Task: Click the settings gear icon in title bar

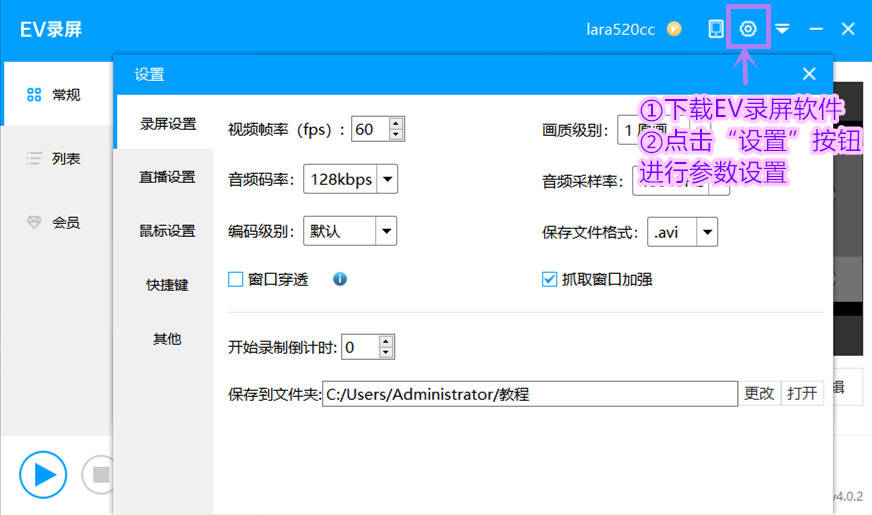Action: [x=748, y=28]
